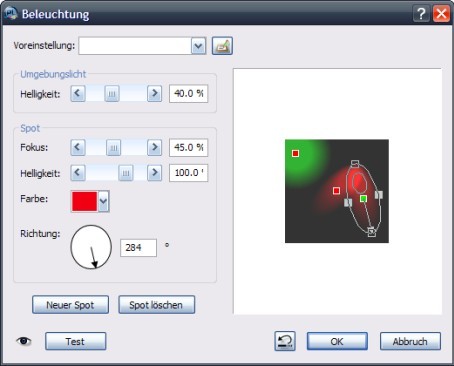Click the Spot Helligkeit slider thumb

(x=126, y=173)
